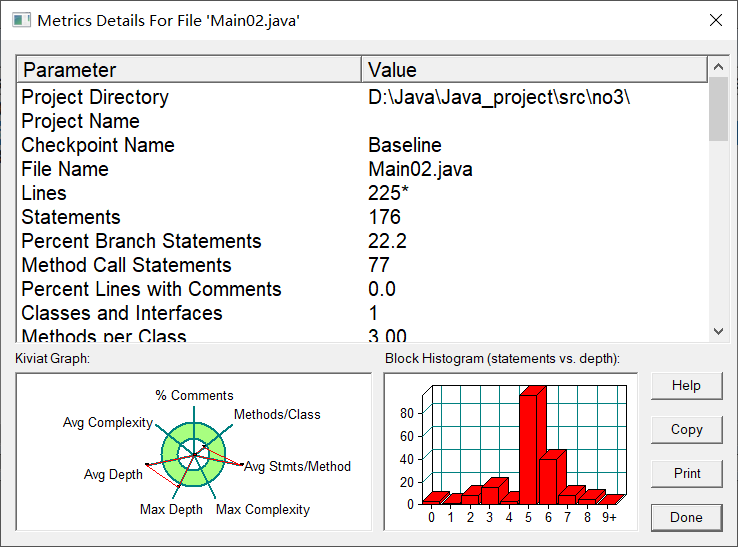Close the Metrics Details dialog

[x=715, y=20]
